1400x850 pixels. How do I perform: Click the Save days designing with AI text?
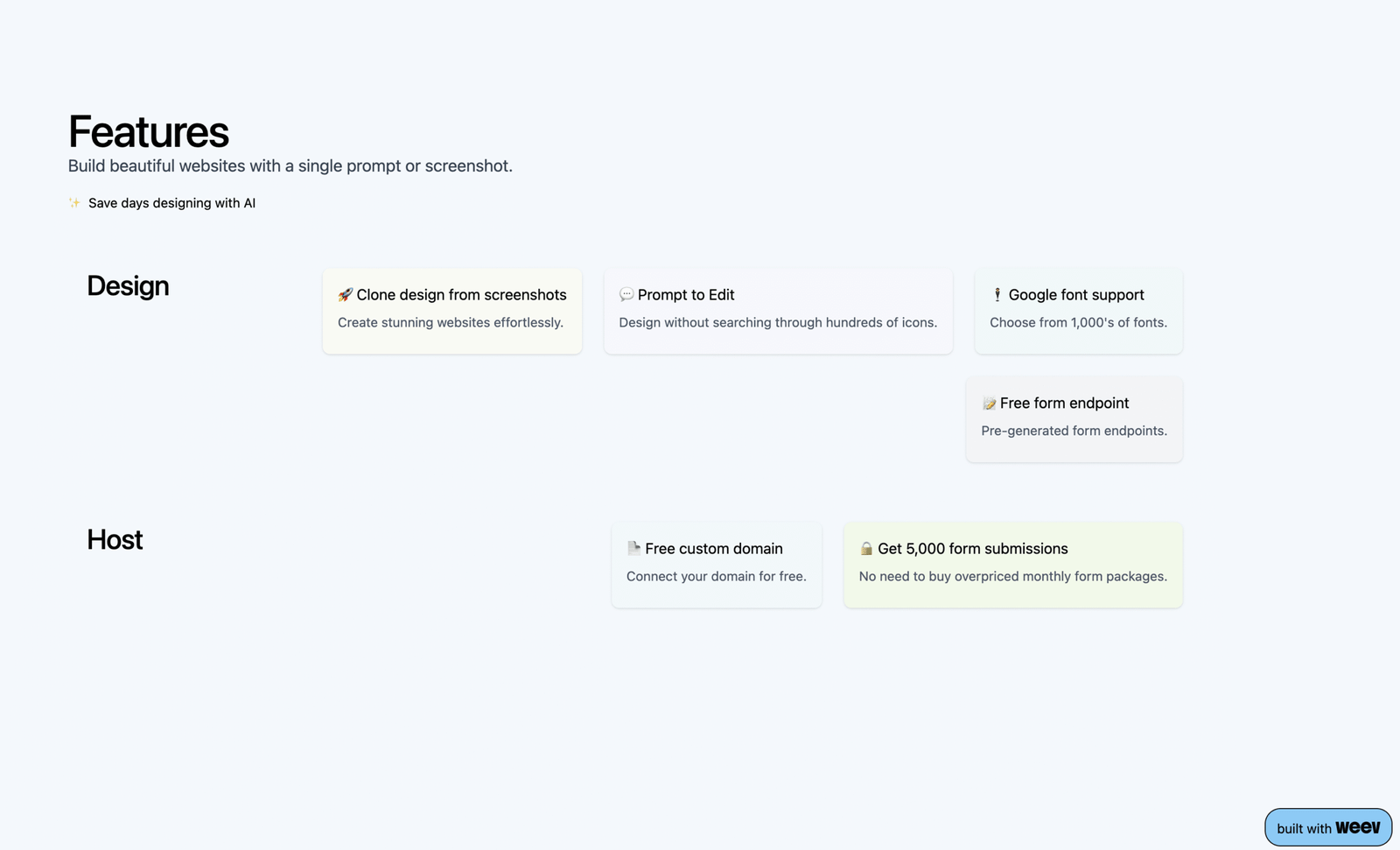[x=171, y=203]
